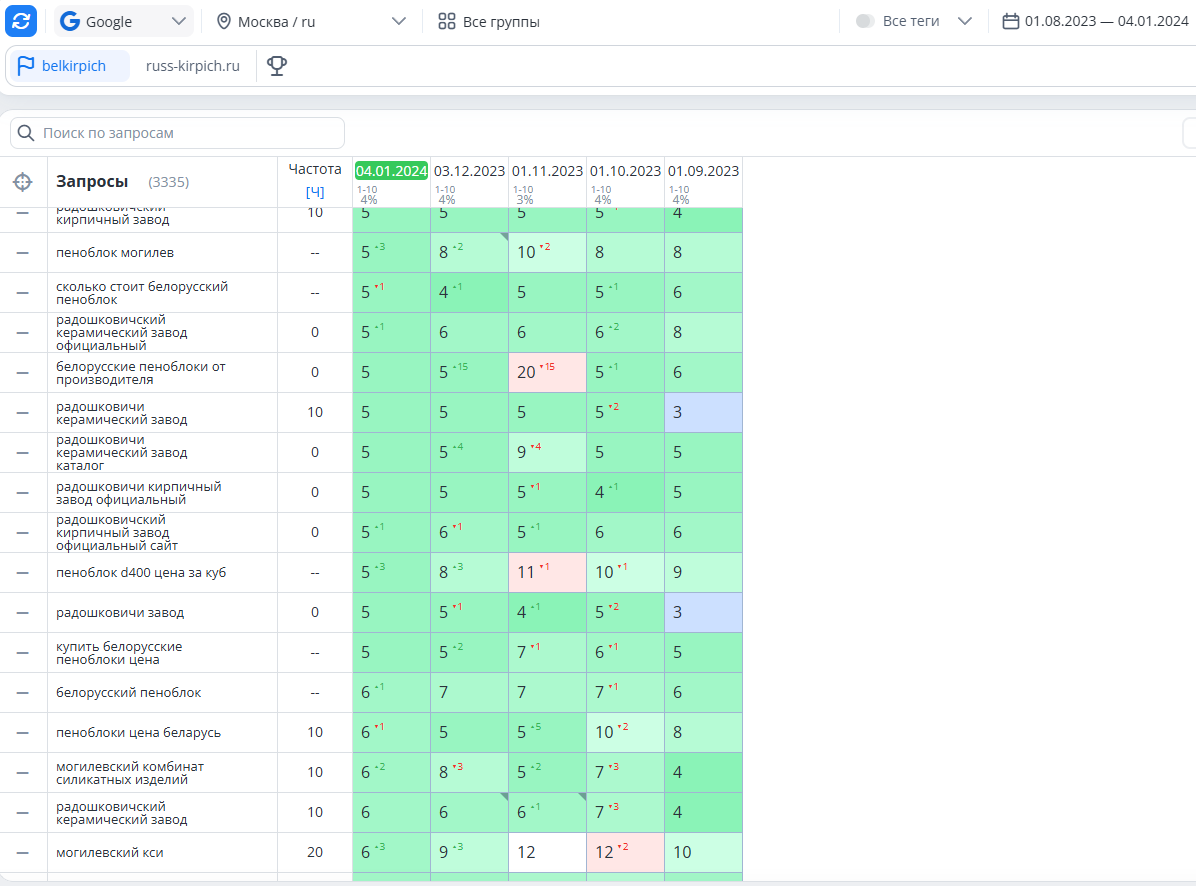This screenshot has width=1196, height=886.
Task: Click the calendar icon next to date range
Action: 1011,21
